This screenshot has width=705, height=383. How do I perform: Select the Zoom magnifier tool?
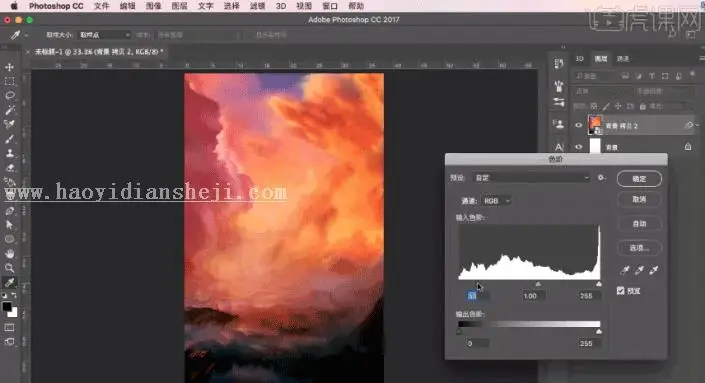tap(9, 268)
